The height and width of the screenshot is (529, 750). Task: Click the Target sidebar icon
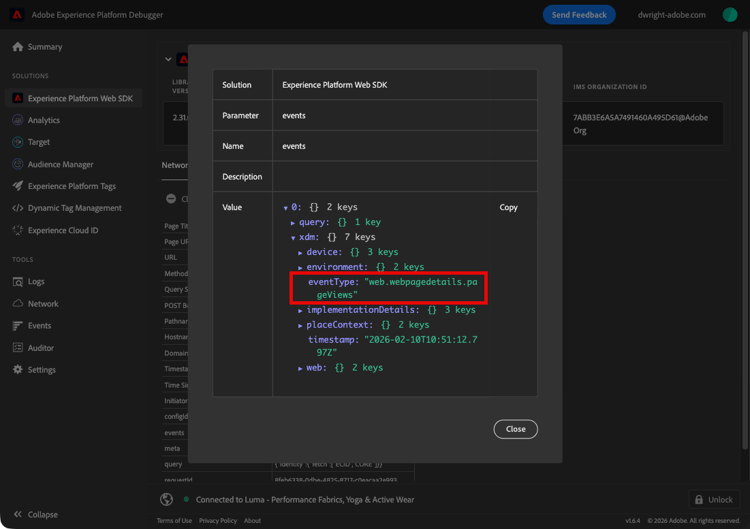18,142
